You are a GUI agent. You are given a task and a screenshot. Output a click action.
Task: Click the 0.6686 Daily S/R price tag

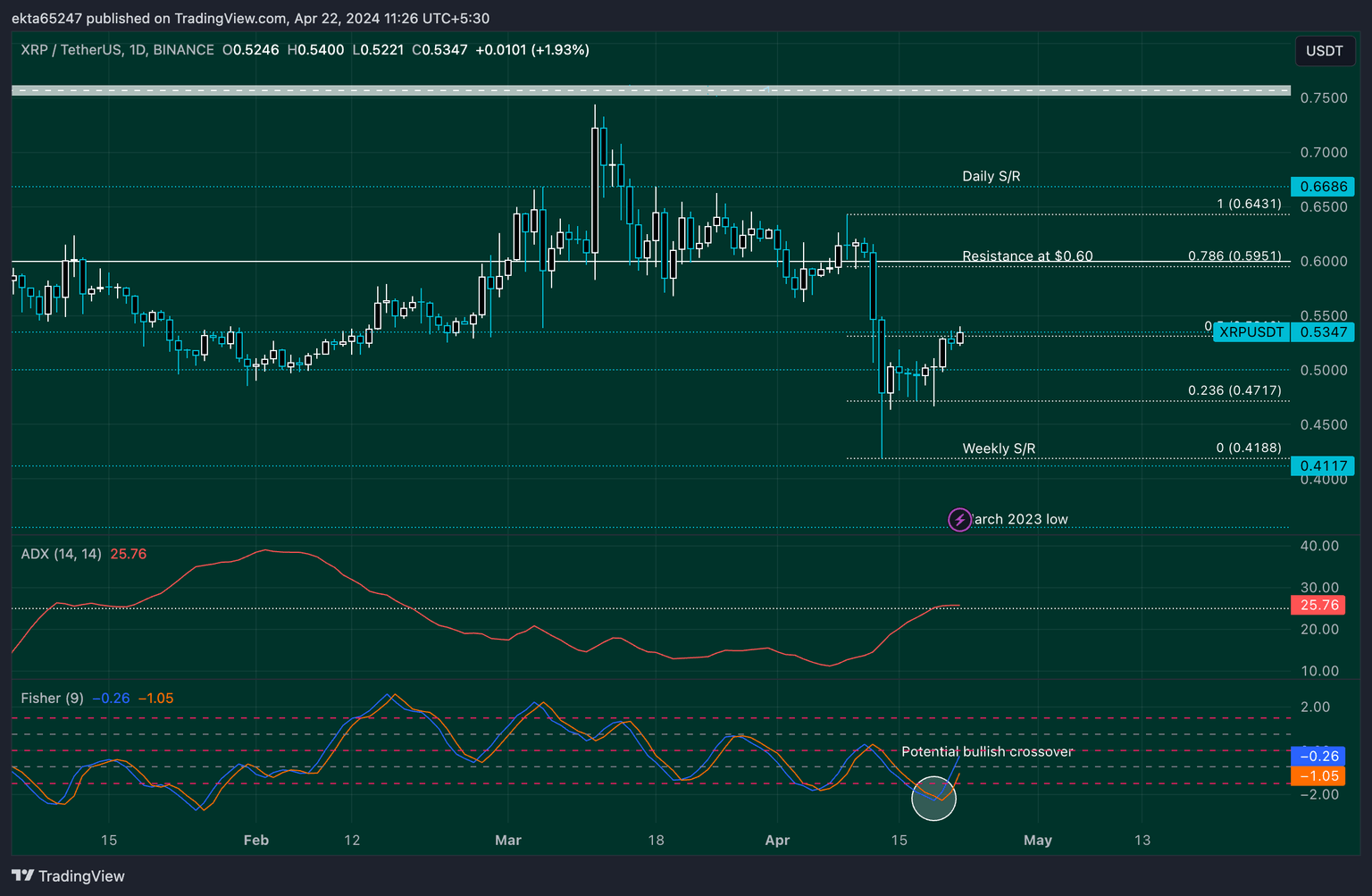pos(1323,186)
